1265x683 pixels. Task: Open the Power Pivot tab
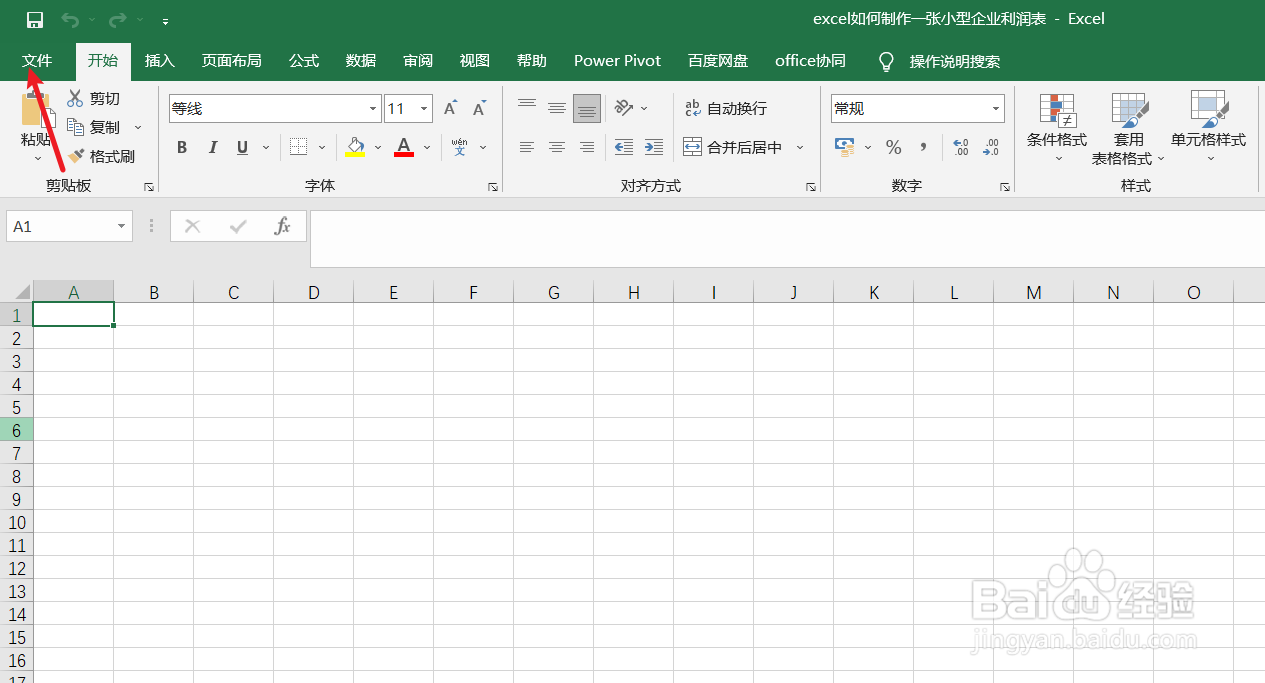coord(617,61)
